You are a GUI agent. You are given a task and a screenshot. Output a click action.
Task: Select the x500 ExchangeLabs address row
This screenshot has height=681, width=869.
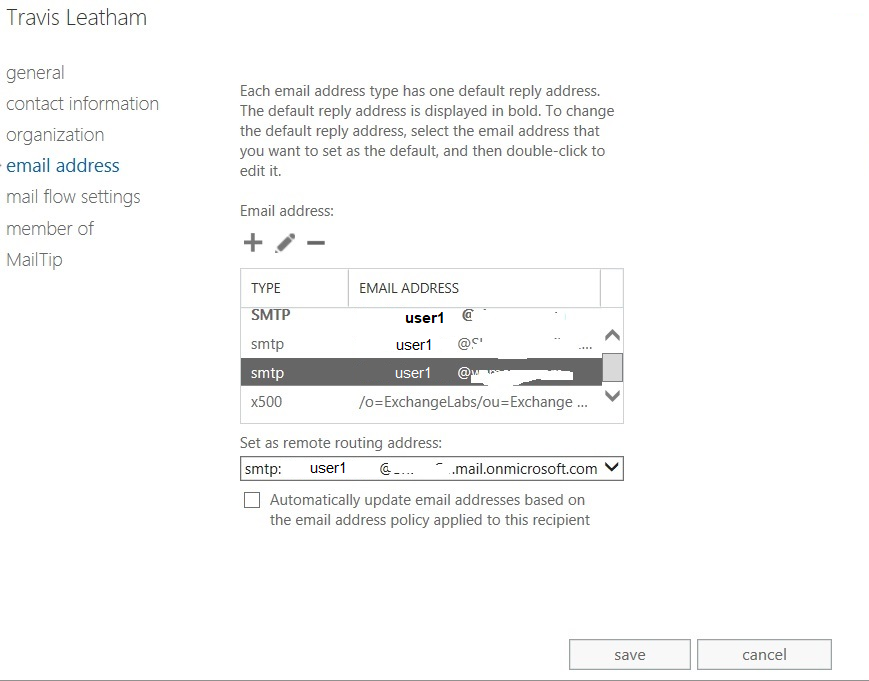click(x=421, y=402)
